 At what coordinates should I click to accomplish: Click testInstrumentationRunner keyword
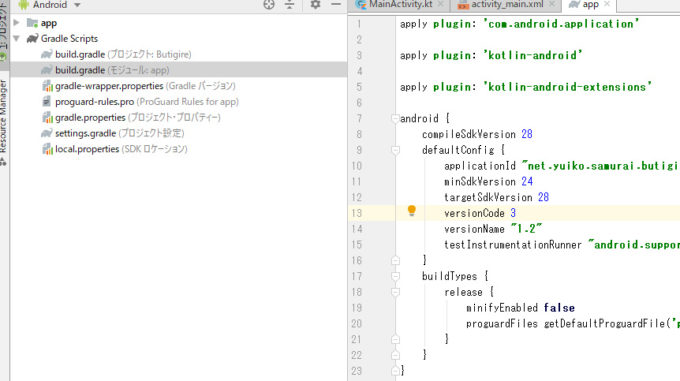pos(513,245)
